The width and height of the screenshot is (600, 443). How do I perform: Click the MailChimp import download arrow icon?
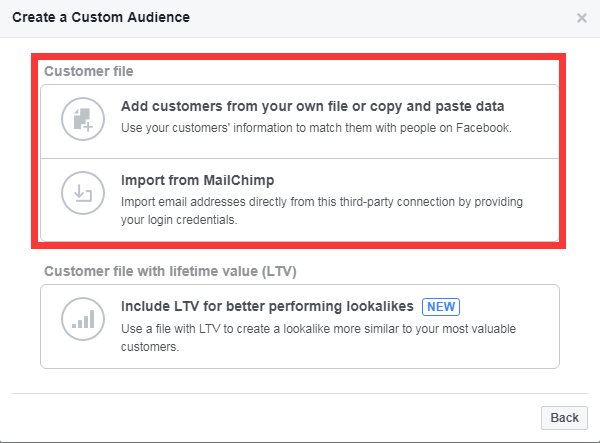click(x=83, y=193)
